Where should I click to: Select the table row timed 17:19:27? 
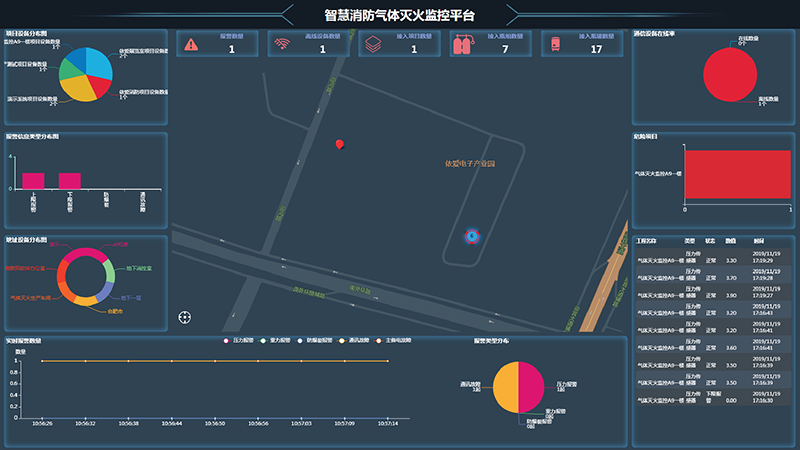(713, 292)
